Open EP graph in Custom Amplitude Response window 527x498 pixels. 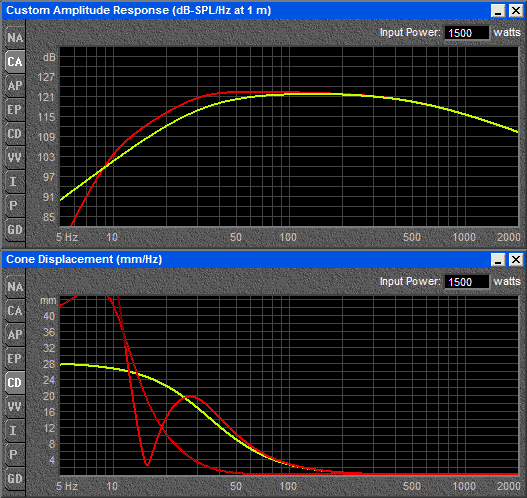(15, 110)
